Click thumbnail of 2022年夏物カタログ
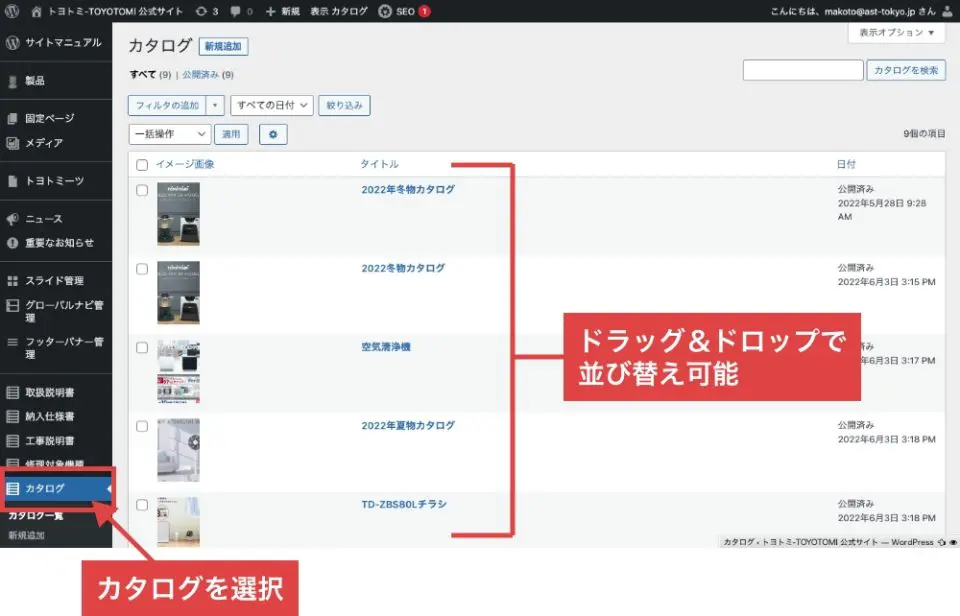The height and width of the screenshot is (616, 960). tap(178, 450)
